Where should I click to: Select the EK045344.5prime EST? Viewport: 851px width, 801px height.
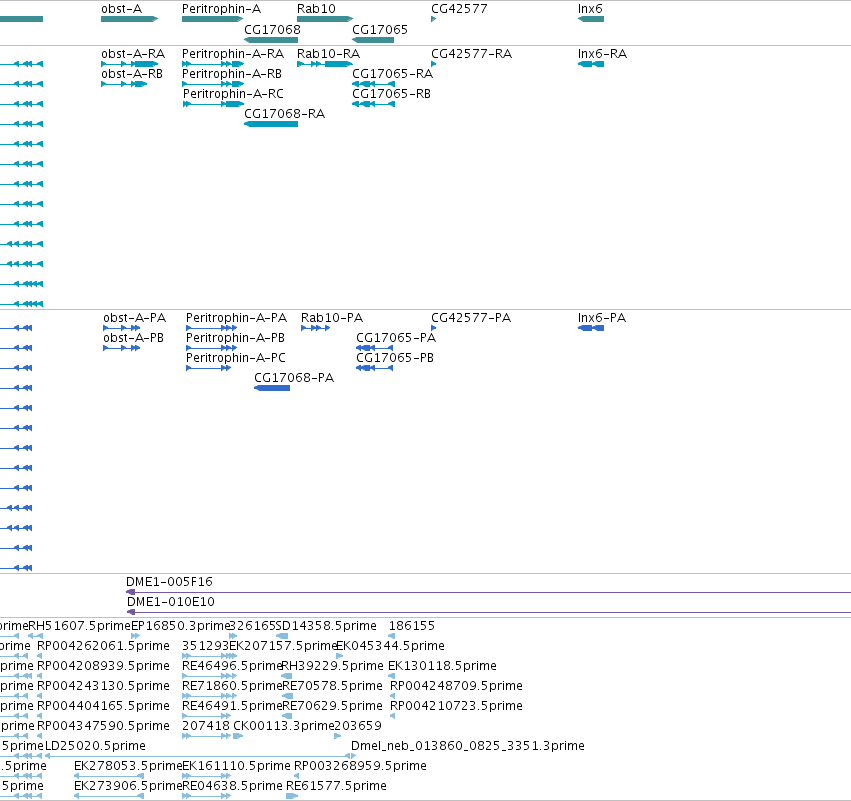coord(340,656)
